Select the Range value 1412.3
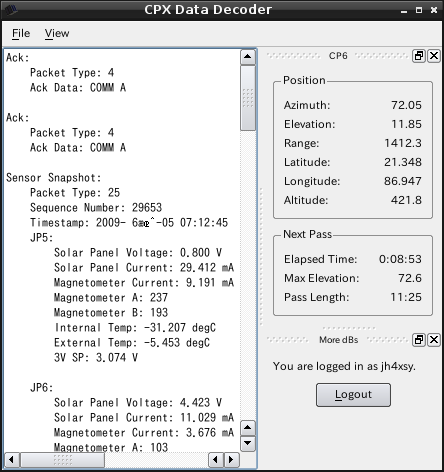This screenshot has height=472, width=444. point(403,143)
